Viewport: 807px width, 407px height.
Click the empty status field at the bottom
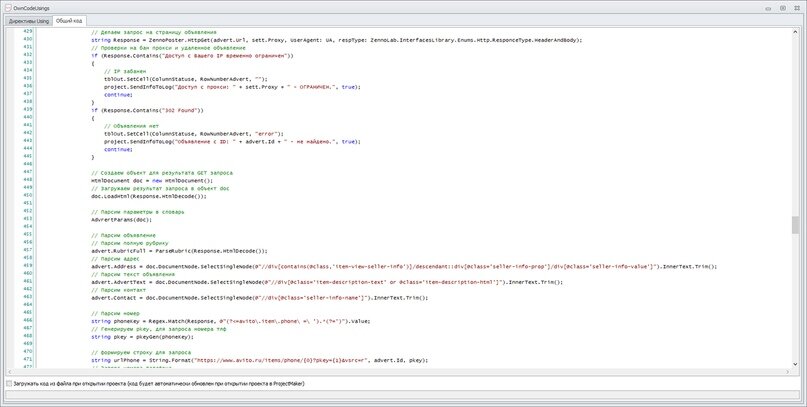click(403, 395)
